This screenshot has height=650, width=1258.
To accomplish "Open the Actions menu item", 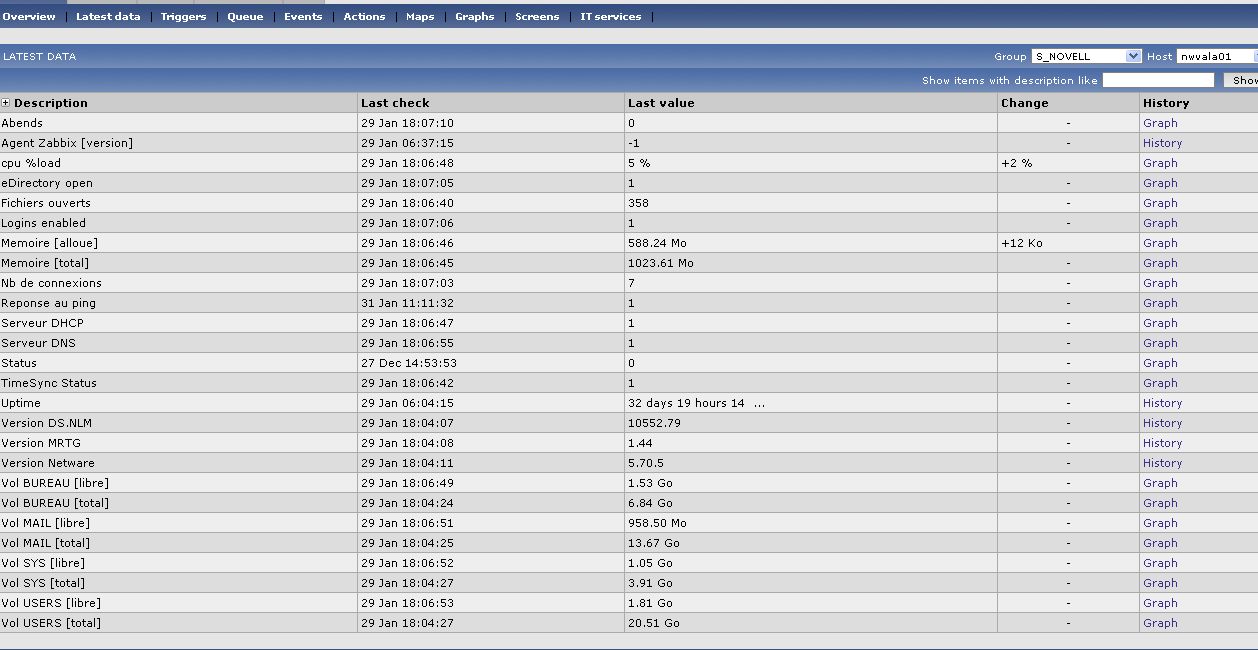I will click(364, 16).
